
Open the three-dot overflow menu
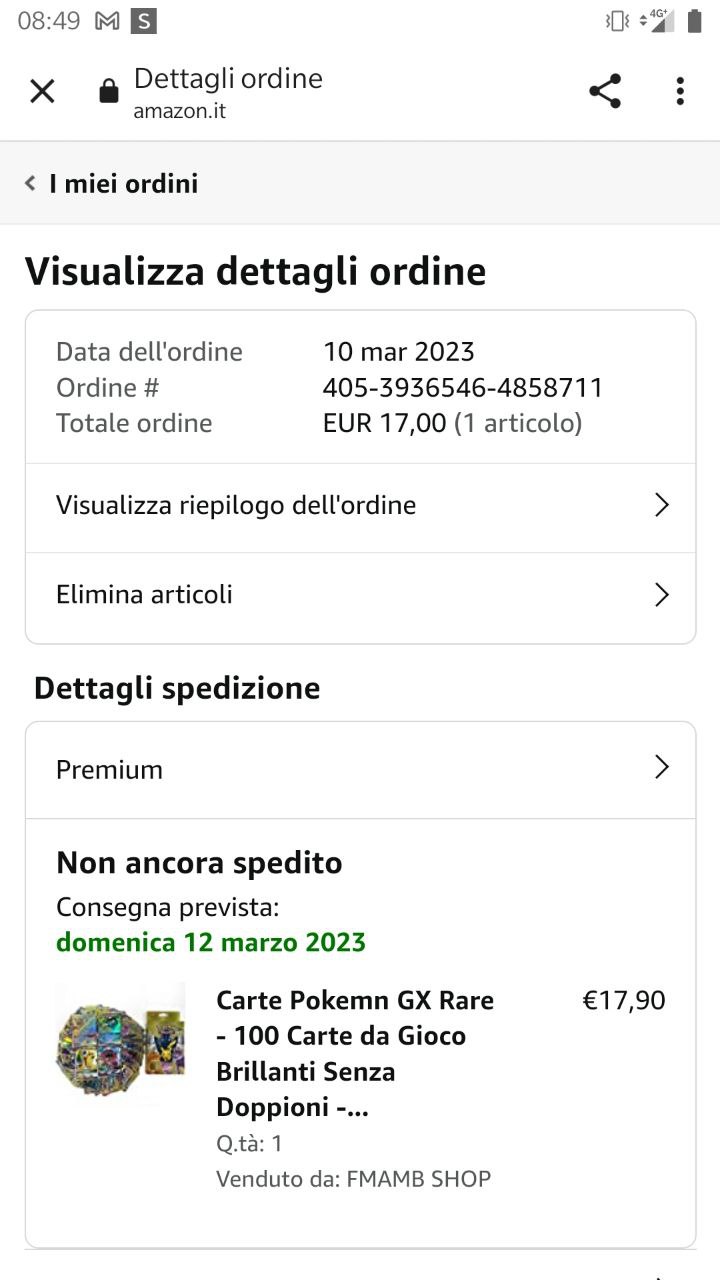(x=680, y=91)
